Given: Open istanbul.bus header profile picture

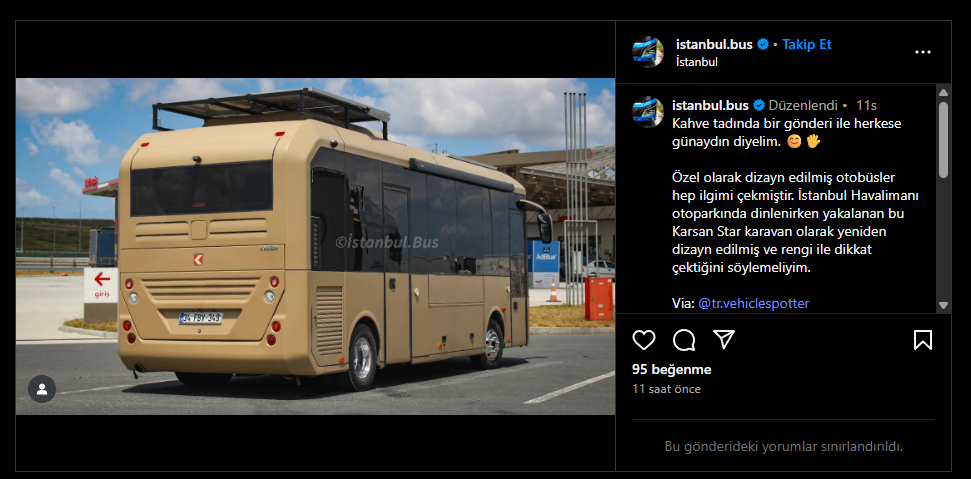Looking at the screenshot, I should coord(648,52).
